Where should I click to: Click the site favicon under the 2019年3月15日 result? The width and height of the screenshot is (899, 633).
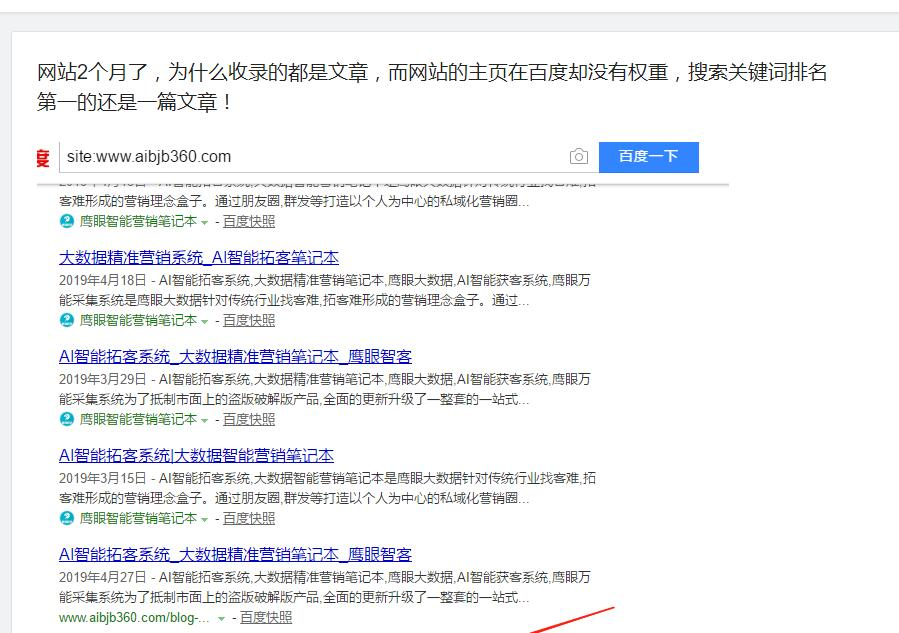point(67,518)
